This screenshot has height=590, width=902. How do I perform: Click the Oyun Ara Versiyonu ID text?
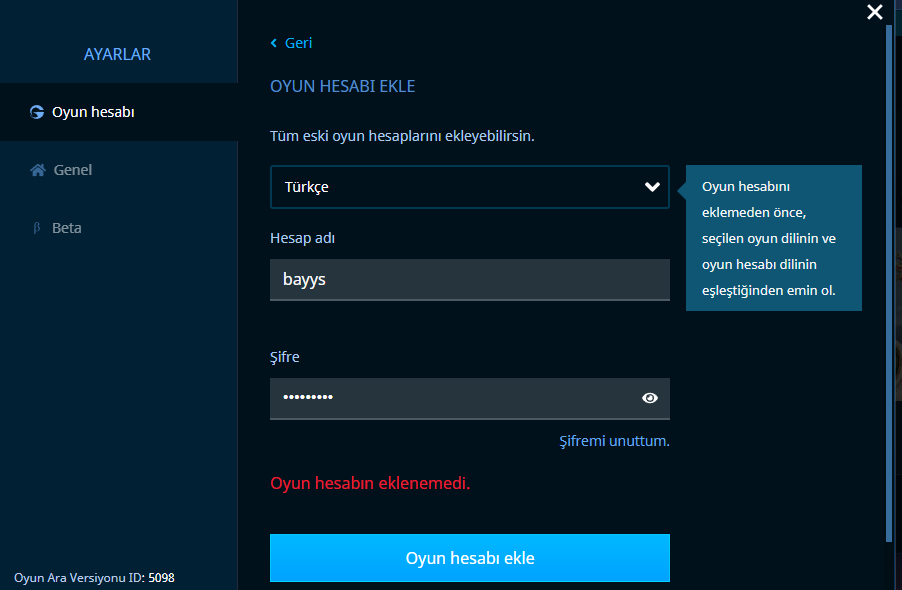tap(94, 577)
